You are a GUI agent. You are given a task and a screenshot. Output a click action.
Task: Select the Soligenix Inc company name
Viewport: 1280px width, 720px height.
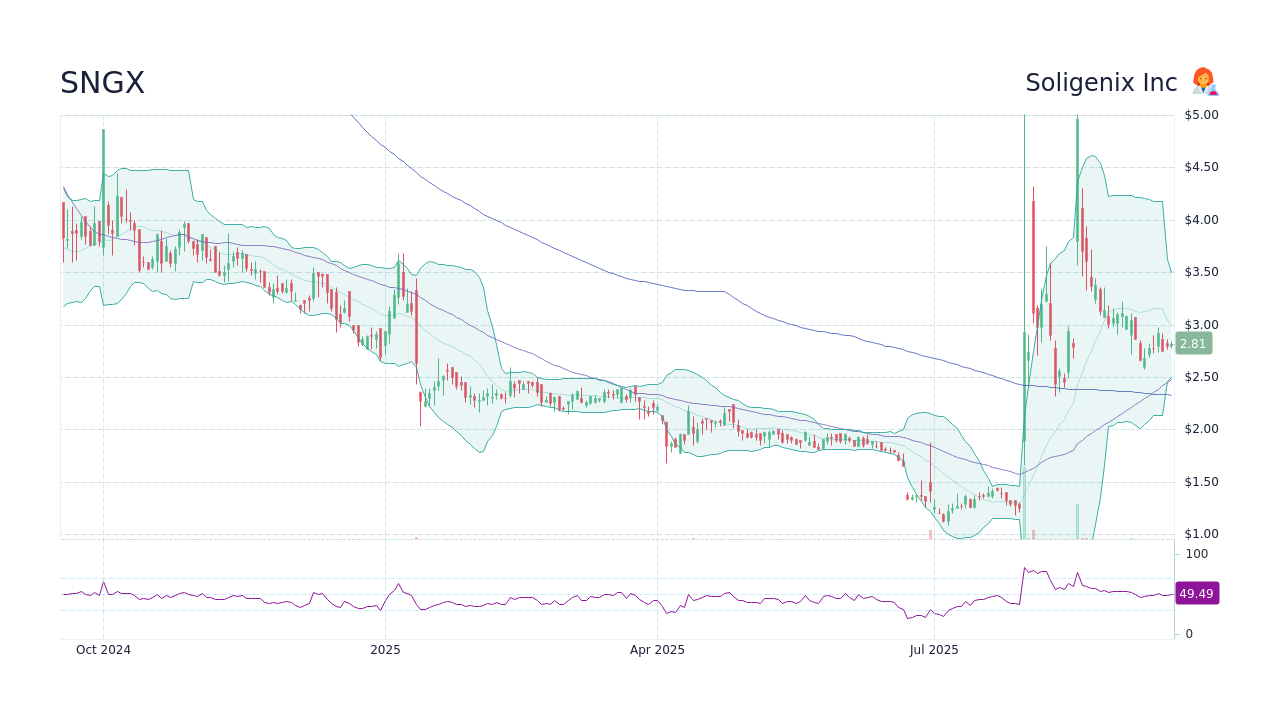coord(1100,82)
